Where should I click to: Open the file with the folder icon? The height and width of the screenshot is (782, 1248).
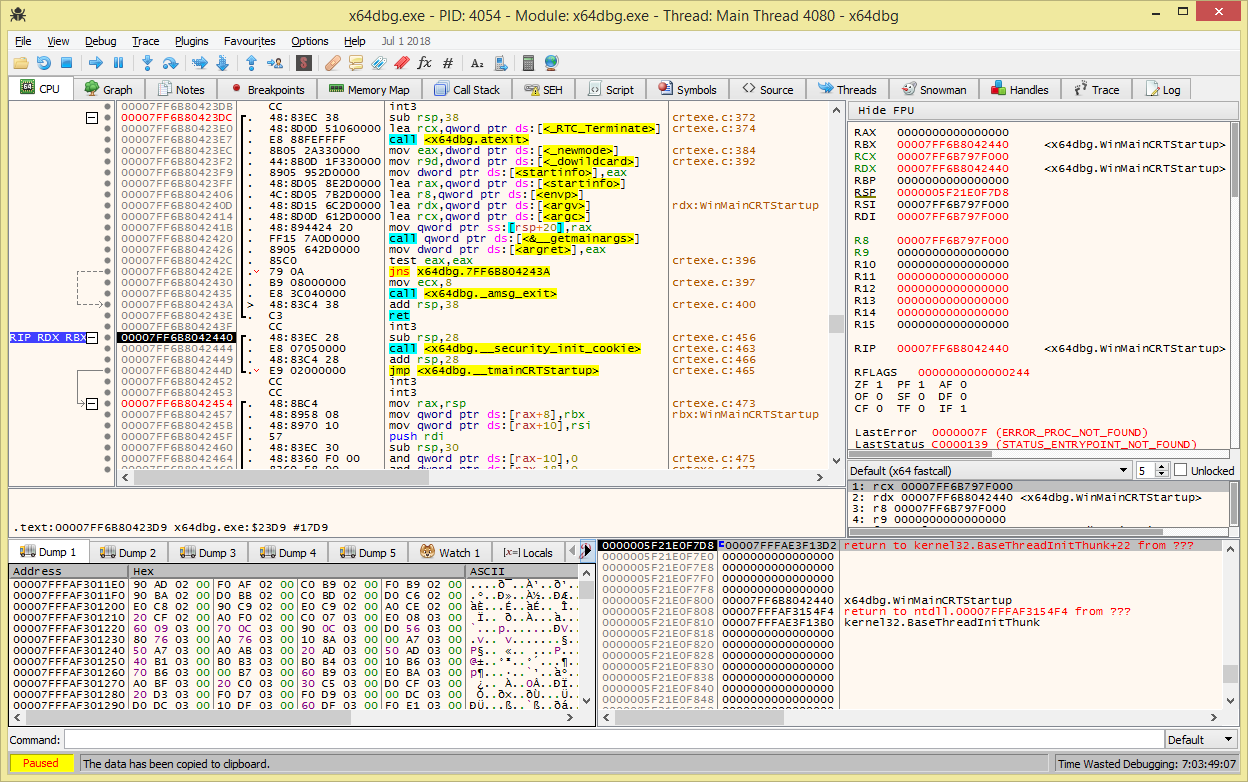click(20, 62)
